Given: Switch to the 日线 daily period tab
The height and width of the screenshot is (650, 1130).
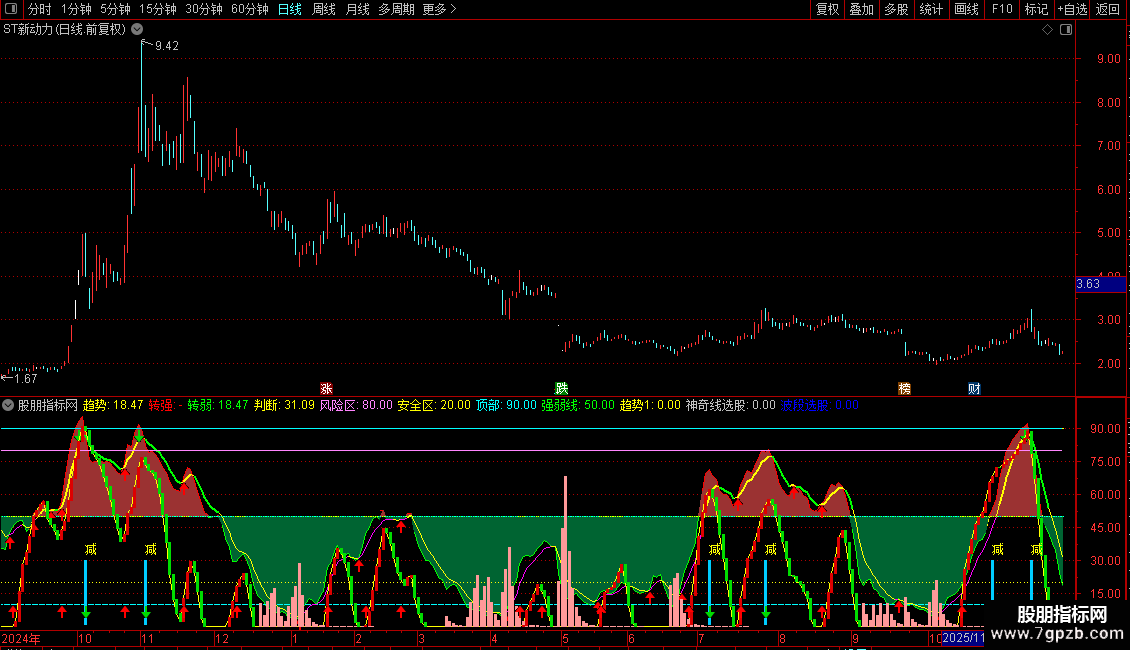Looking at the screenshot, I should [289, 10].
